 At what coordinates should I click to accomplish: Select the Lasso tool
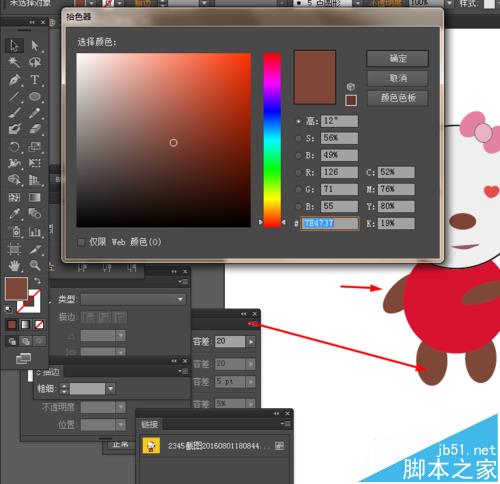(x=35, y=62)
